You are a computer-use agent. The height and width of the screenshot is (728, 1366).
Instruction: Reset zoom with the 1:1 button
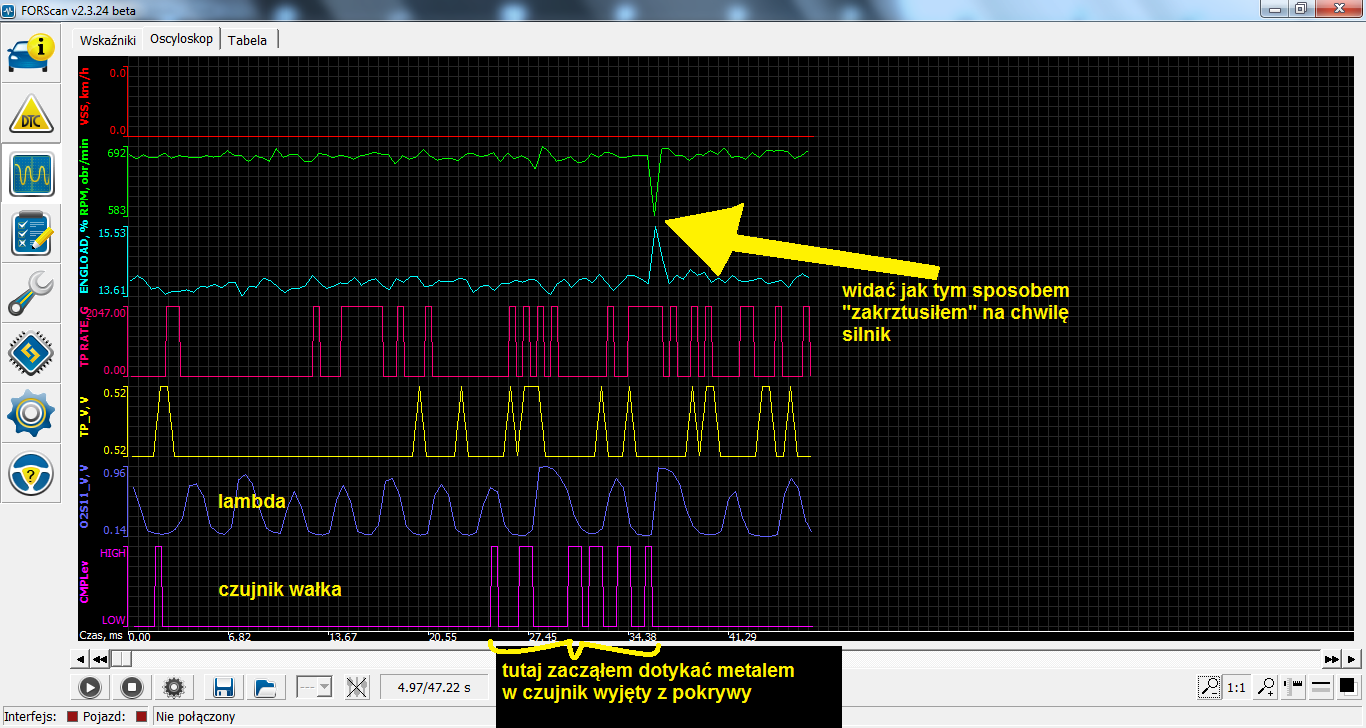[x=1237, y=687]
